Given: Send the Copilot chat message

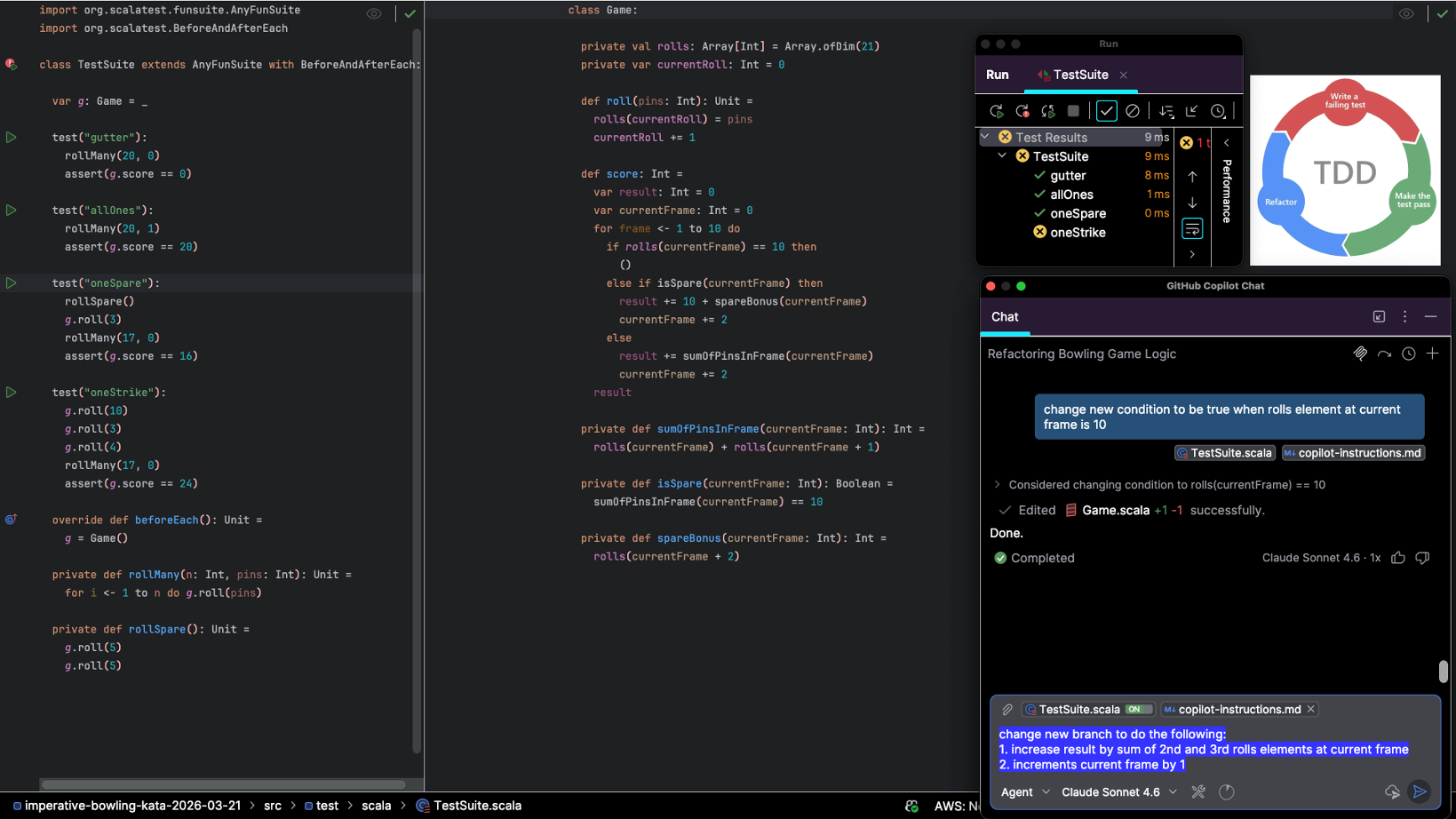Looking at the screenshot, I should (1420, 791).
